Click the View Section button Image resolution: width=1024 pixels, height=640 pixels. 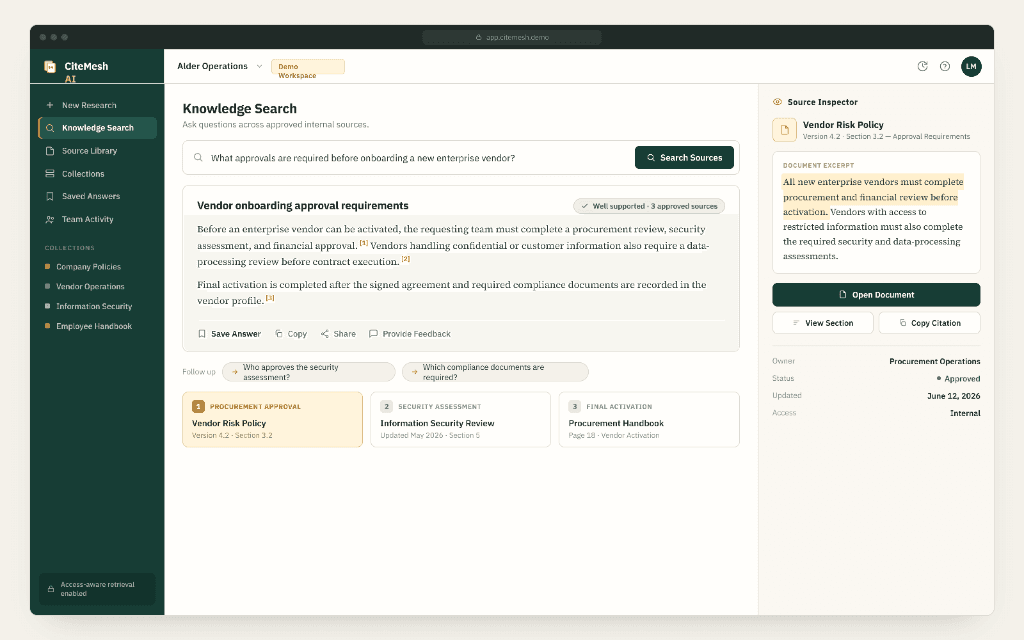[822, 323]
